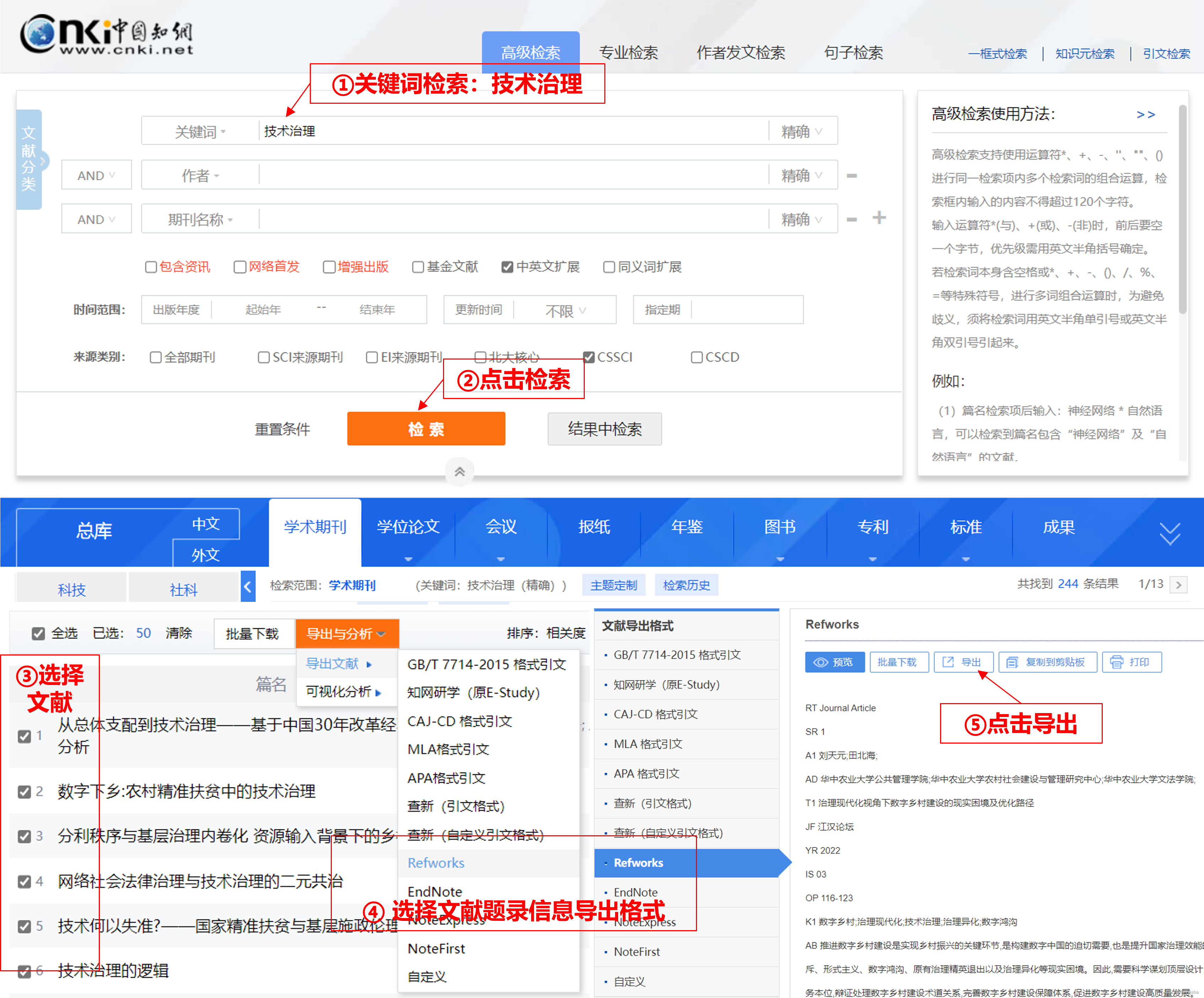Check the CSCD source checkbox

[x=697, y=358]
